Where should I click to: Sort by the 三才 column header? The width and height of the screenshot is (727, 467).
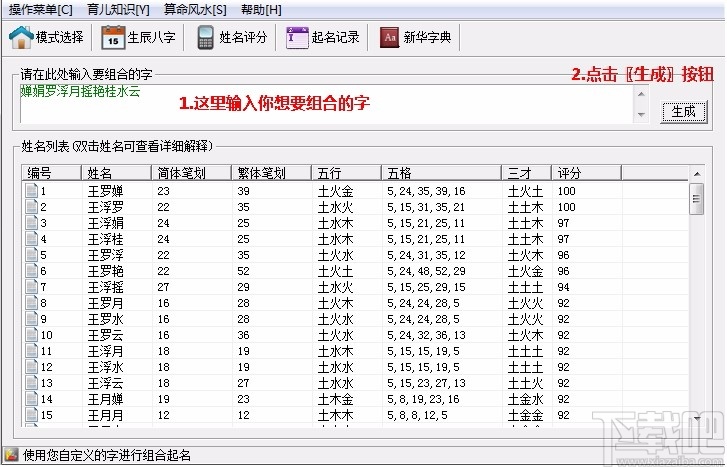pos(527,173)
